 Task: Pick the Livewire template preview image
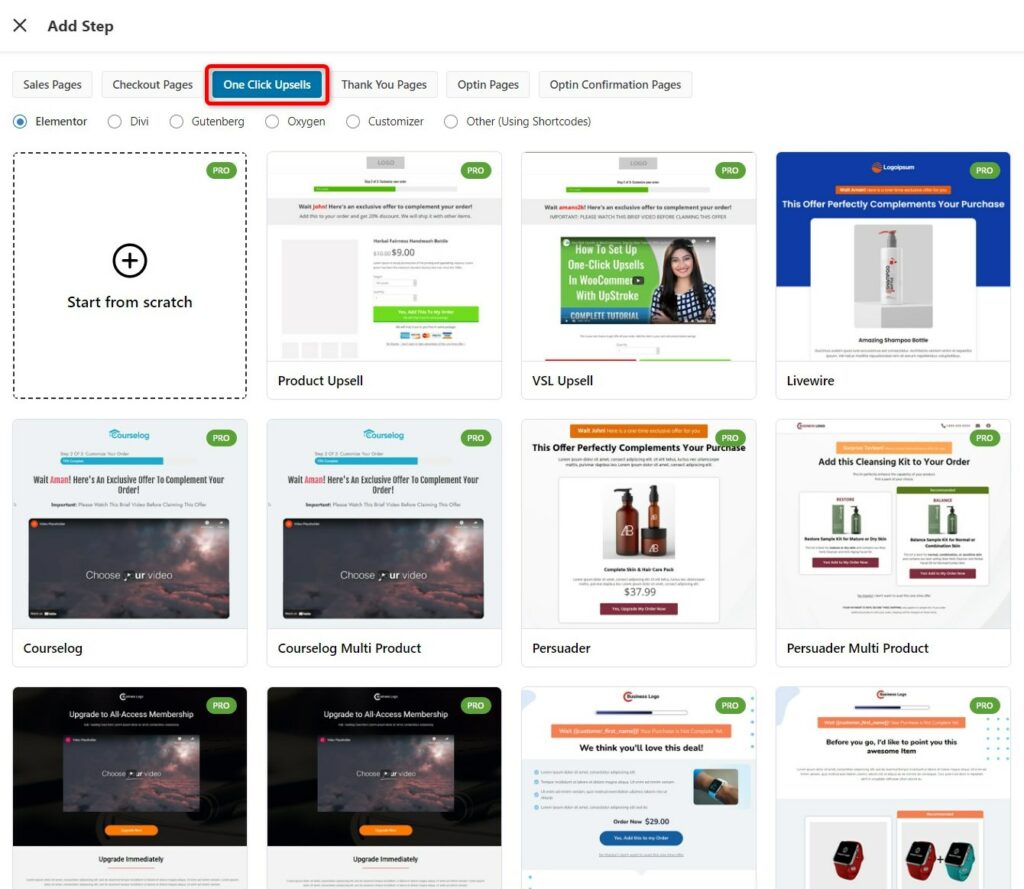pos(893,257)
